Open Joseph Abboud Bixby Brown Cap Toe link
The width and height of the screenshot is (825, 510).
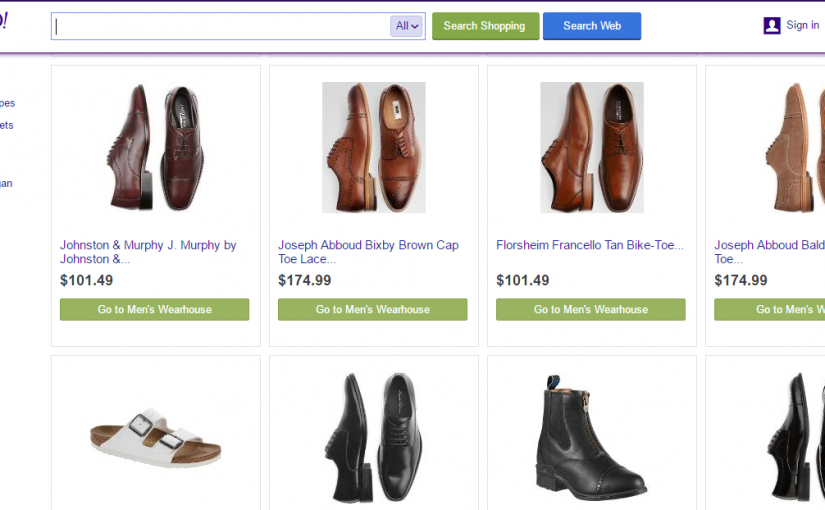tap(368, 252)
